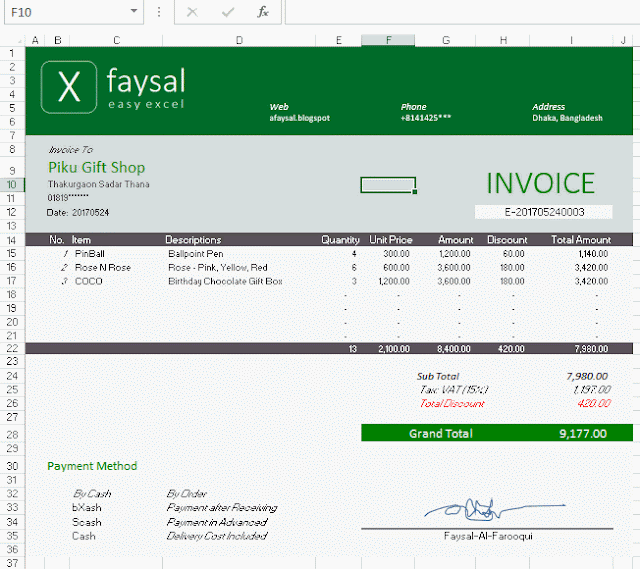Click the Name Box showing F10
Image resolution: width=640 pixels, height=569 pixels.
click(73, 12)
